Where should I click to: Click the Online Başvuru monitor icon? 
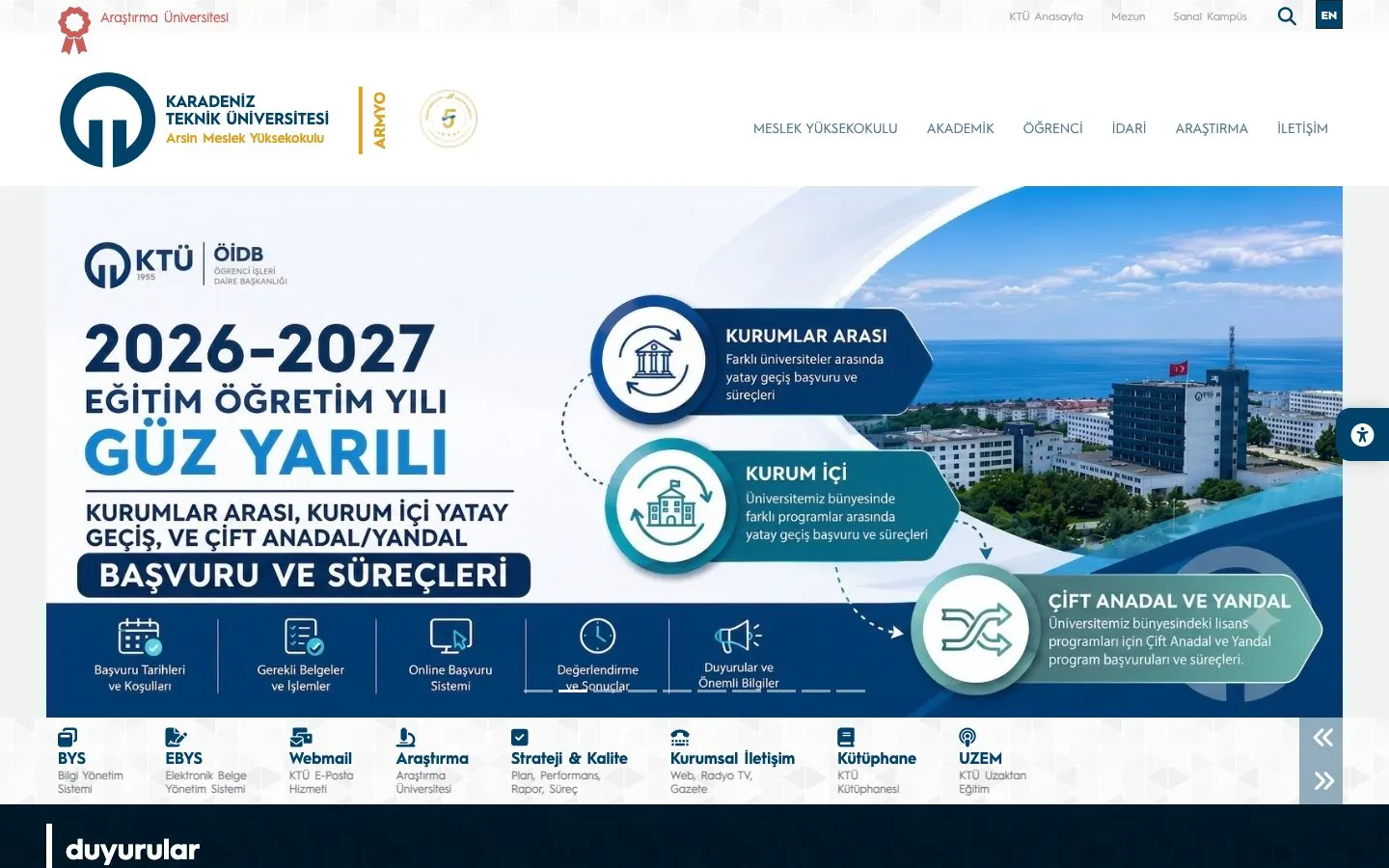pos(450,637)
